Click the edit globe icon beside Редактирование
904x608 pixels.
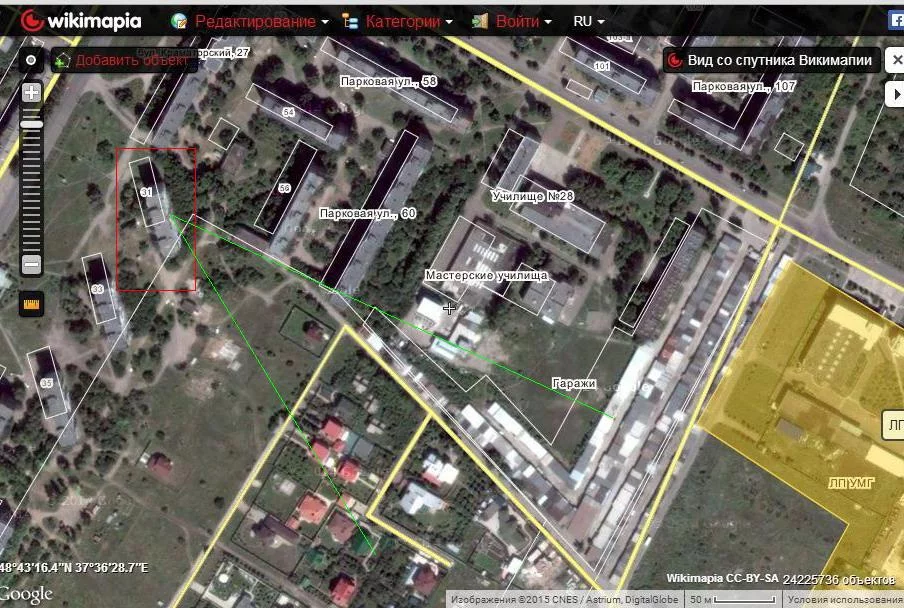click(x=179, y=21)
